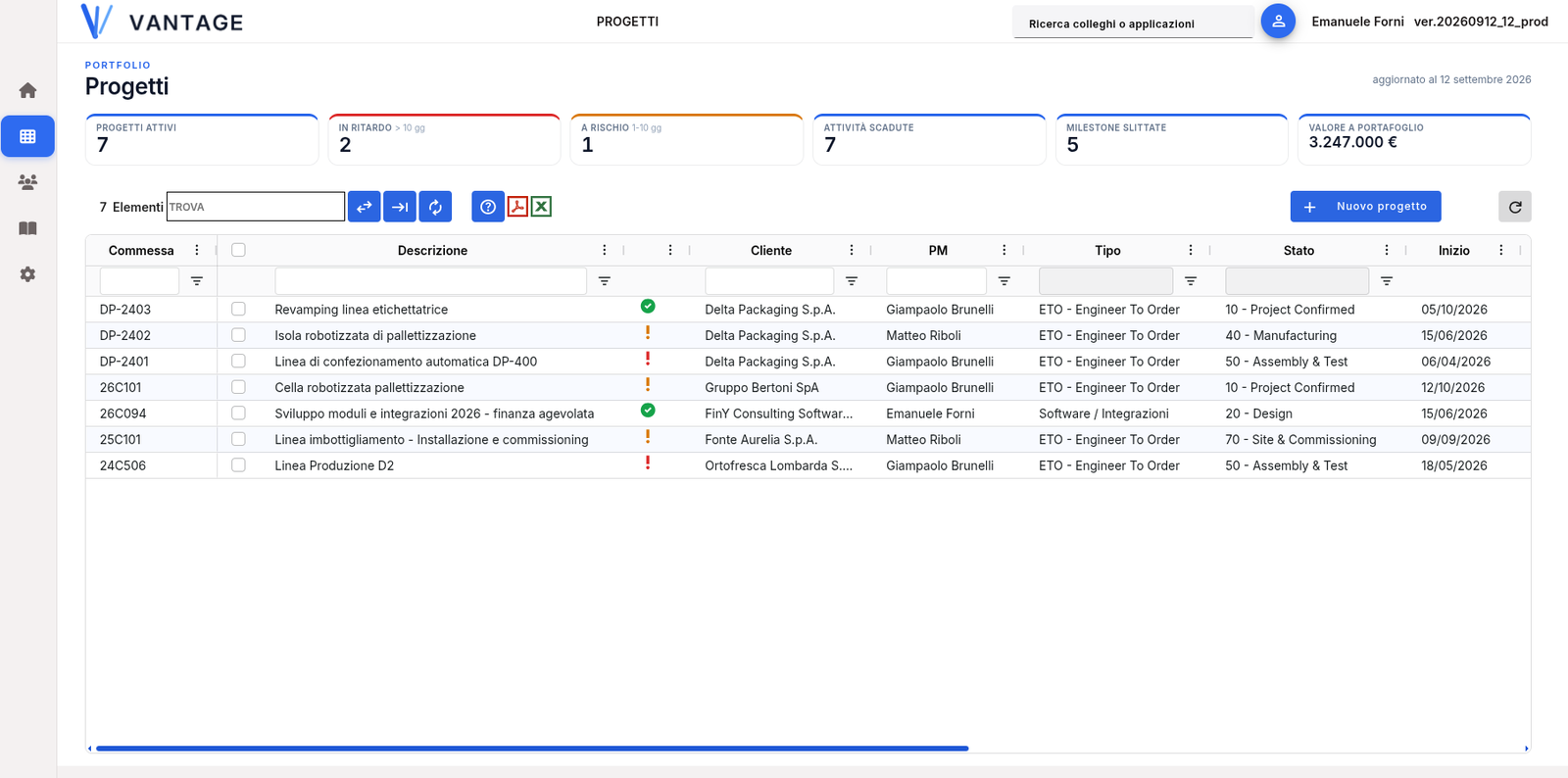The width and height of the screenshot is (1568, 778).
Task: Click red exclamation icon of DP-2401 row
Action: pos(648,360)
